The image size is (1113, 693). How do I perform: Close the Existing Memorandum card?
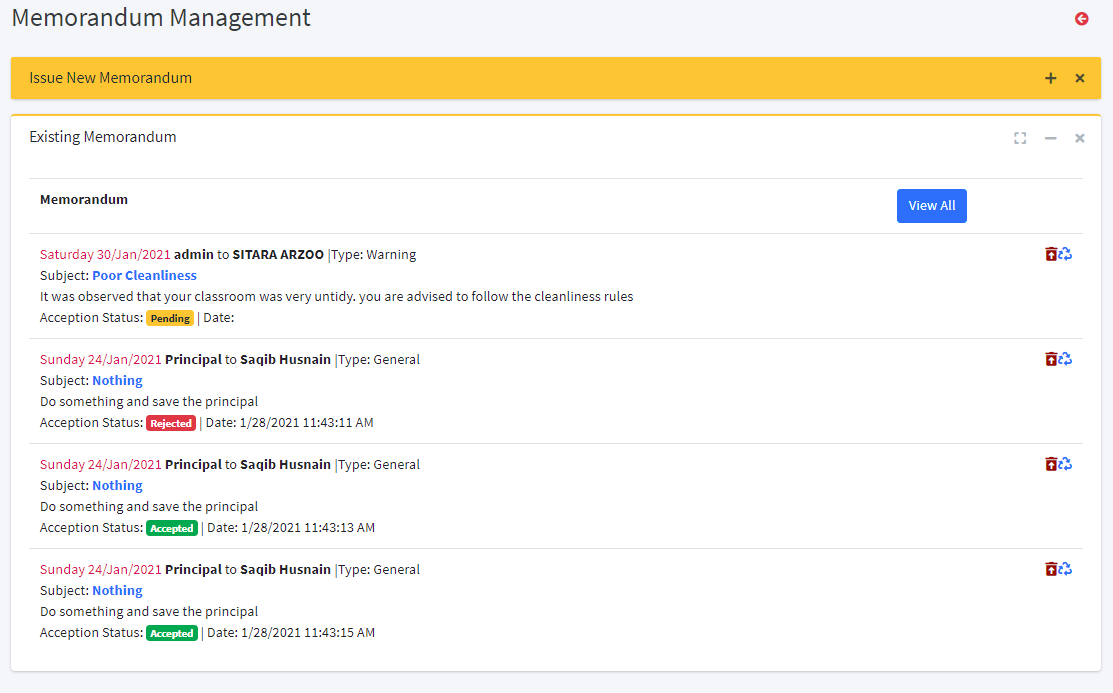click(1080, 138)
